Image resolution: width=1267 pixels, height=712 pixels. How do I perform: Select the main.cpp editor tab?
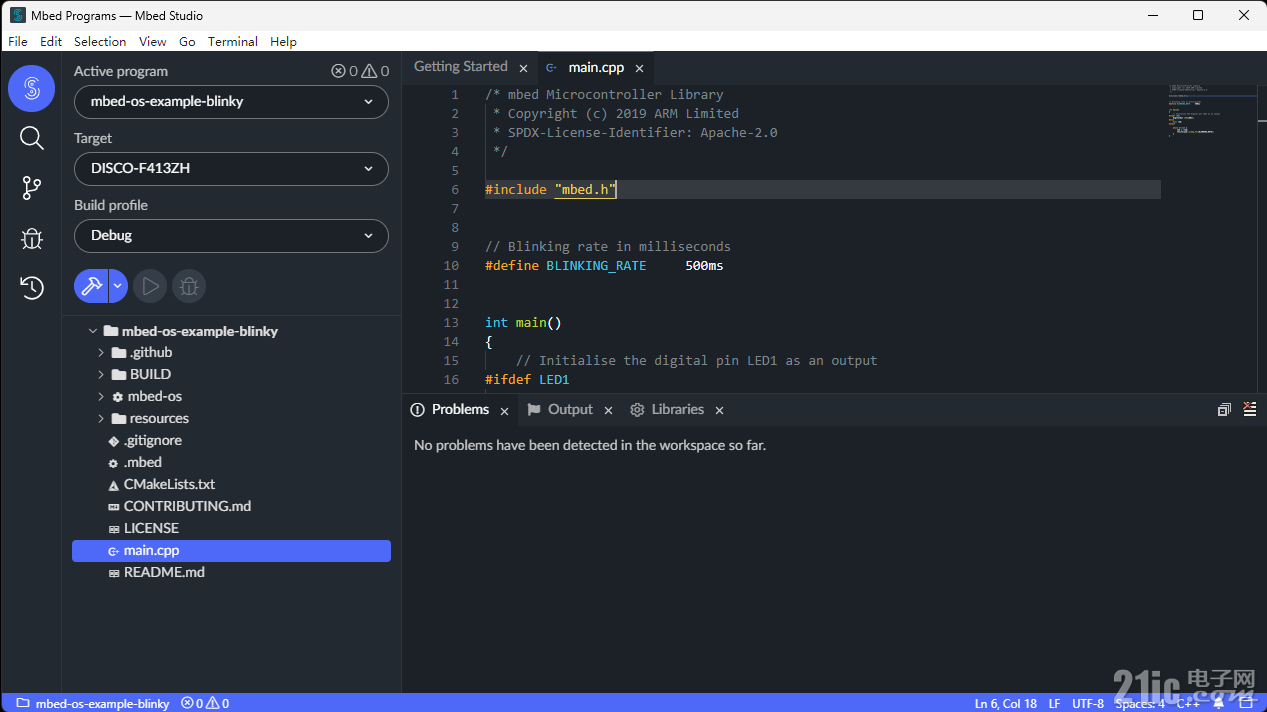[x=596, y=68]
